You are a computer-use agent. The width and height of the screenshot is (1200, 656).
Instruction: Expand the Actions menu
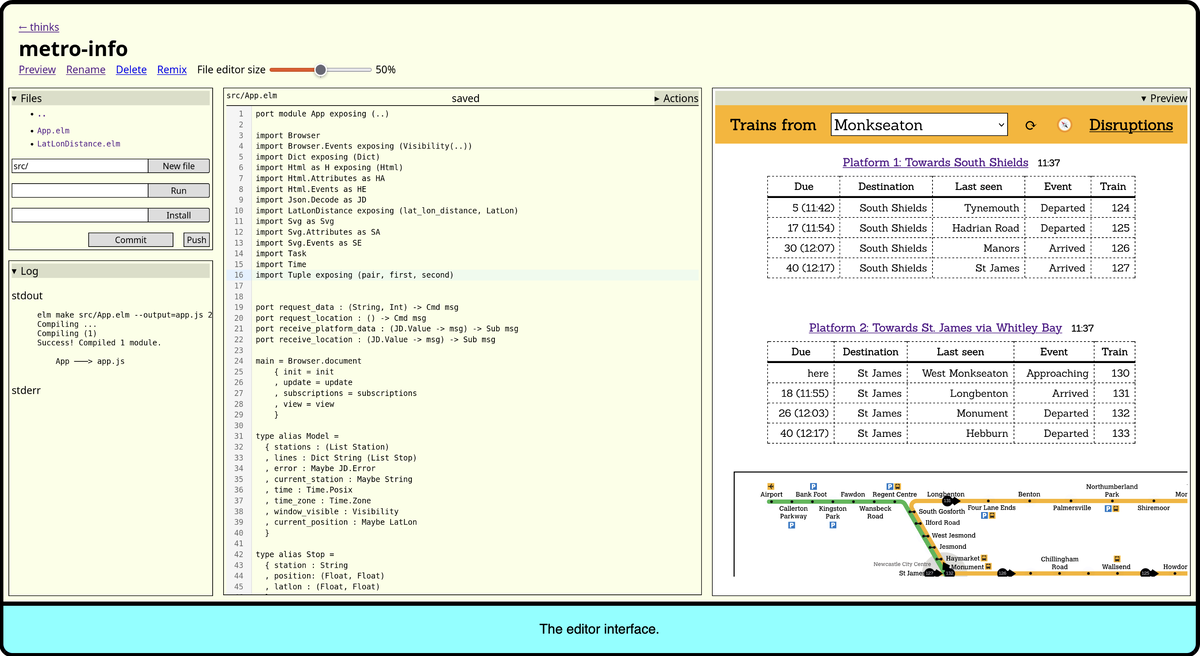point(676,98)
